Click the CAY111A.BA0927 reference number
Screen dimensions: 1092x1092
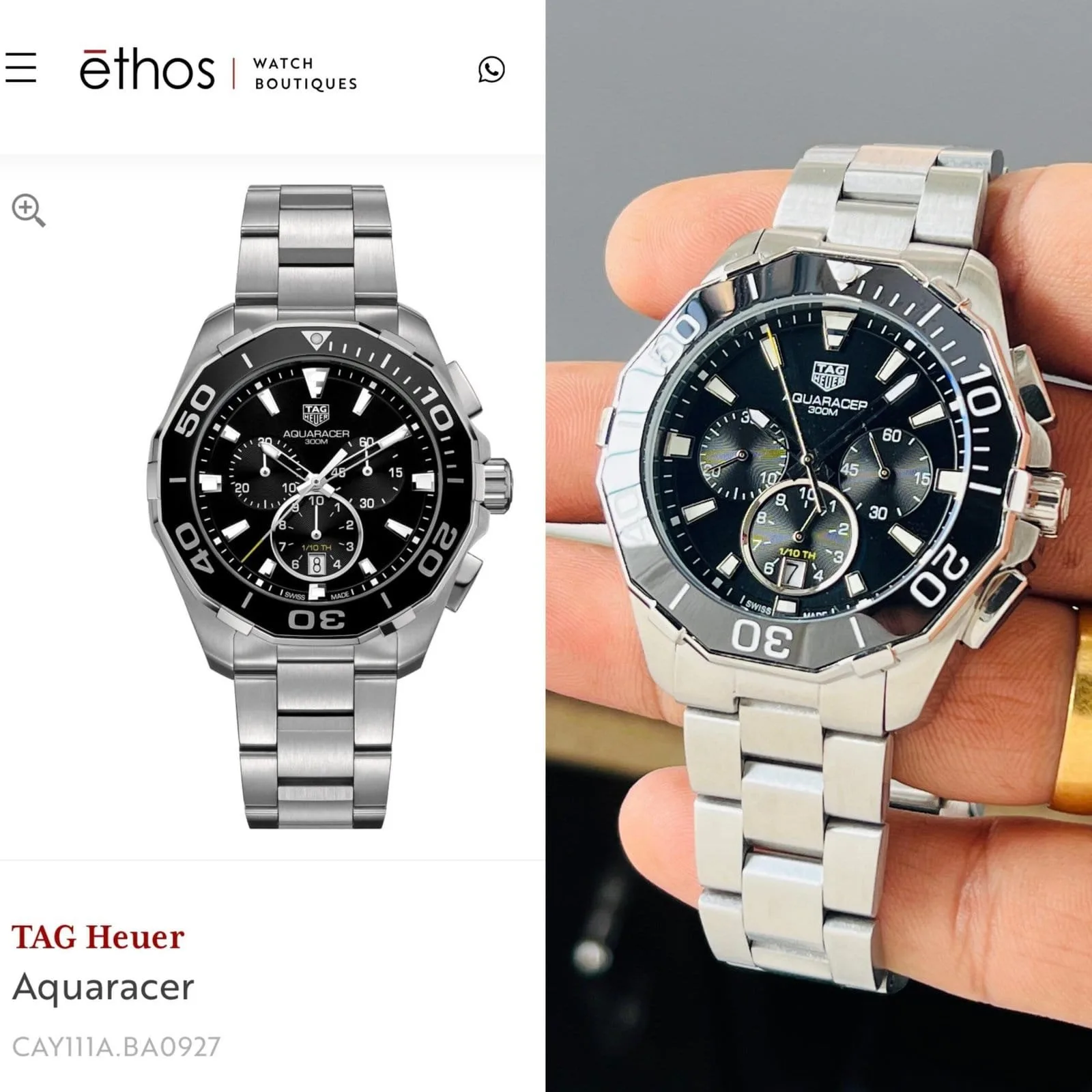(x=116, y=1046)
